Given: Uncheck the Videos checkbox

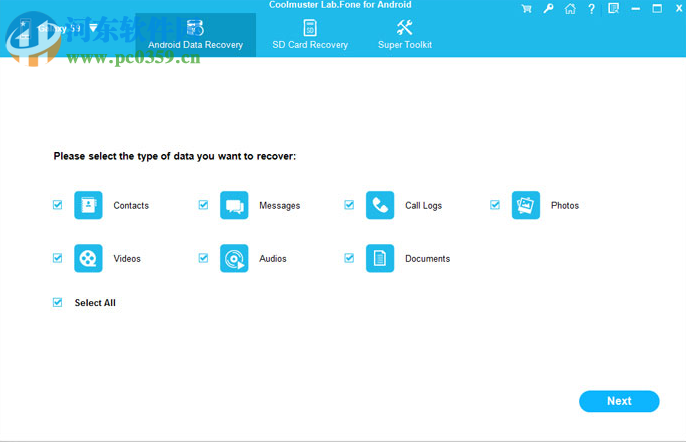Looking at the screenshot, I should (x=57, y=258).
